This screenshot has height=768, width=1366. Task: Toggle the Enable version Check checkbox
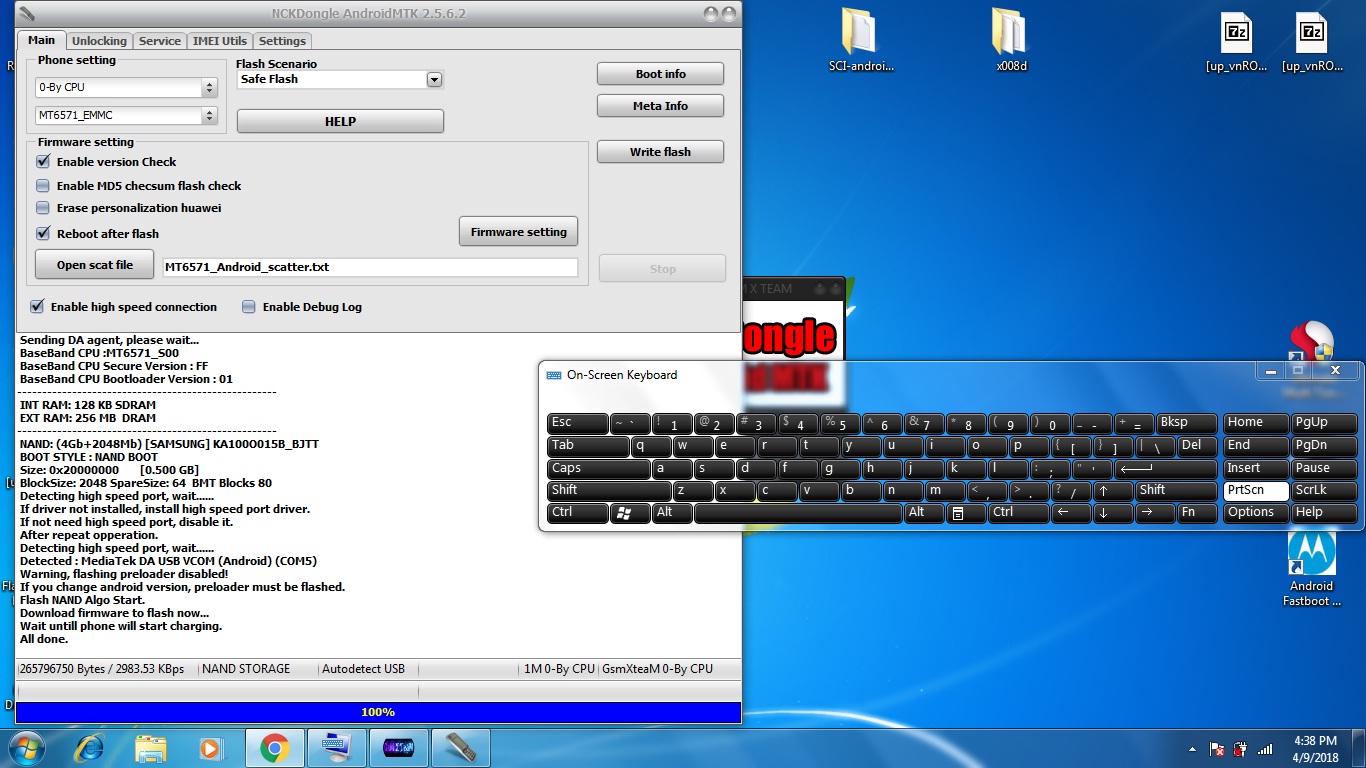coord(43,162)
